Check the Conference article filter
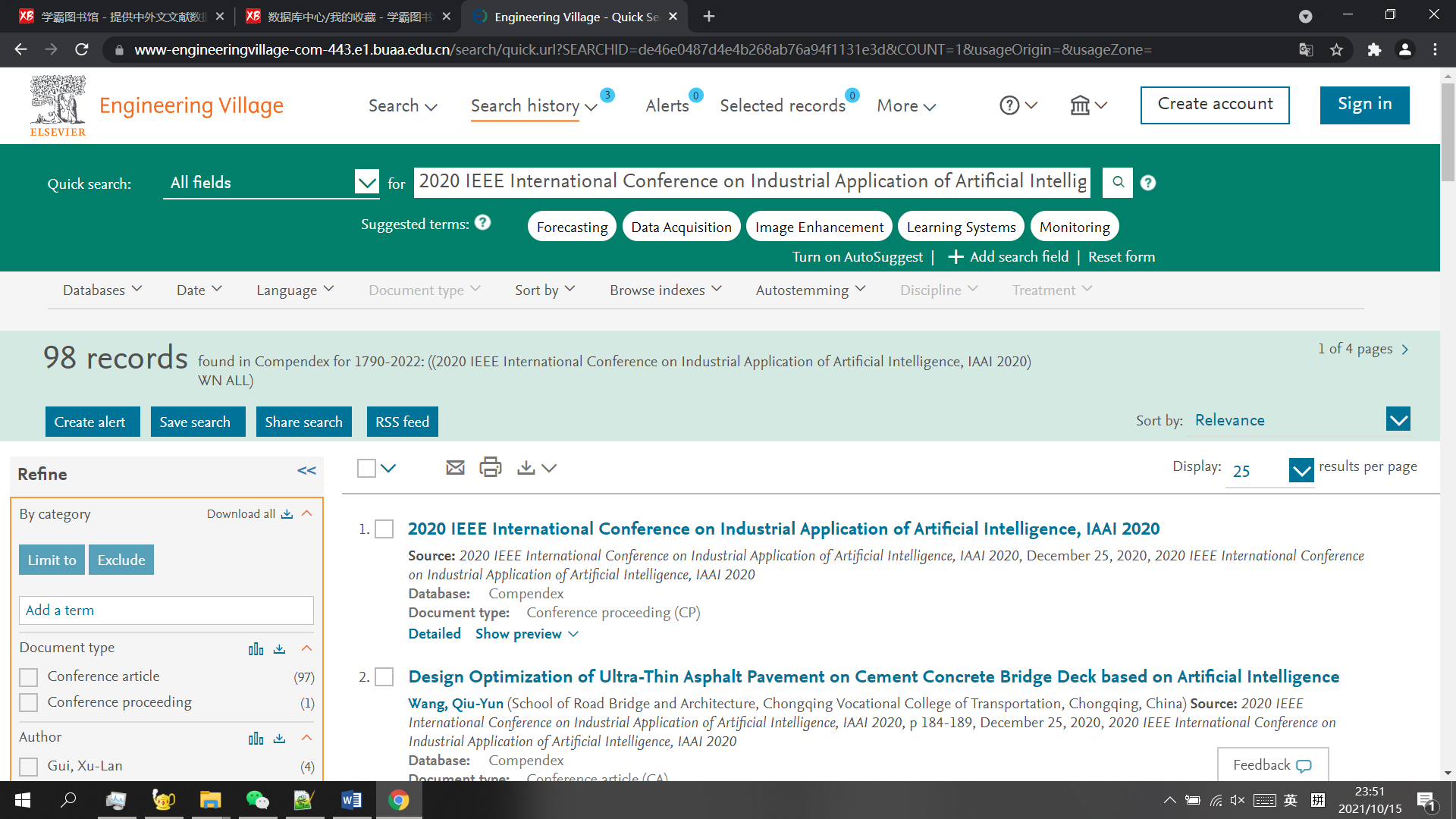 [28, 677]
